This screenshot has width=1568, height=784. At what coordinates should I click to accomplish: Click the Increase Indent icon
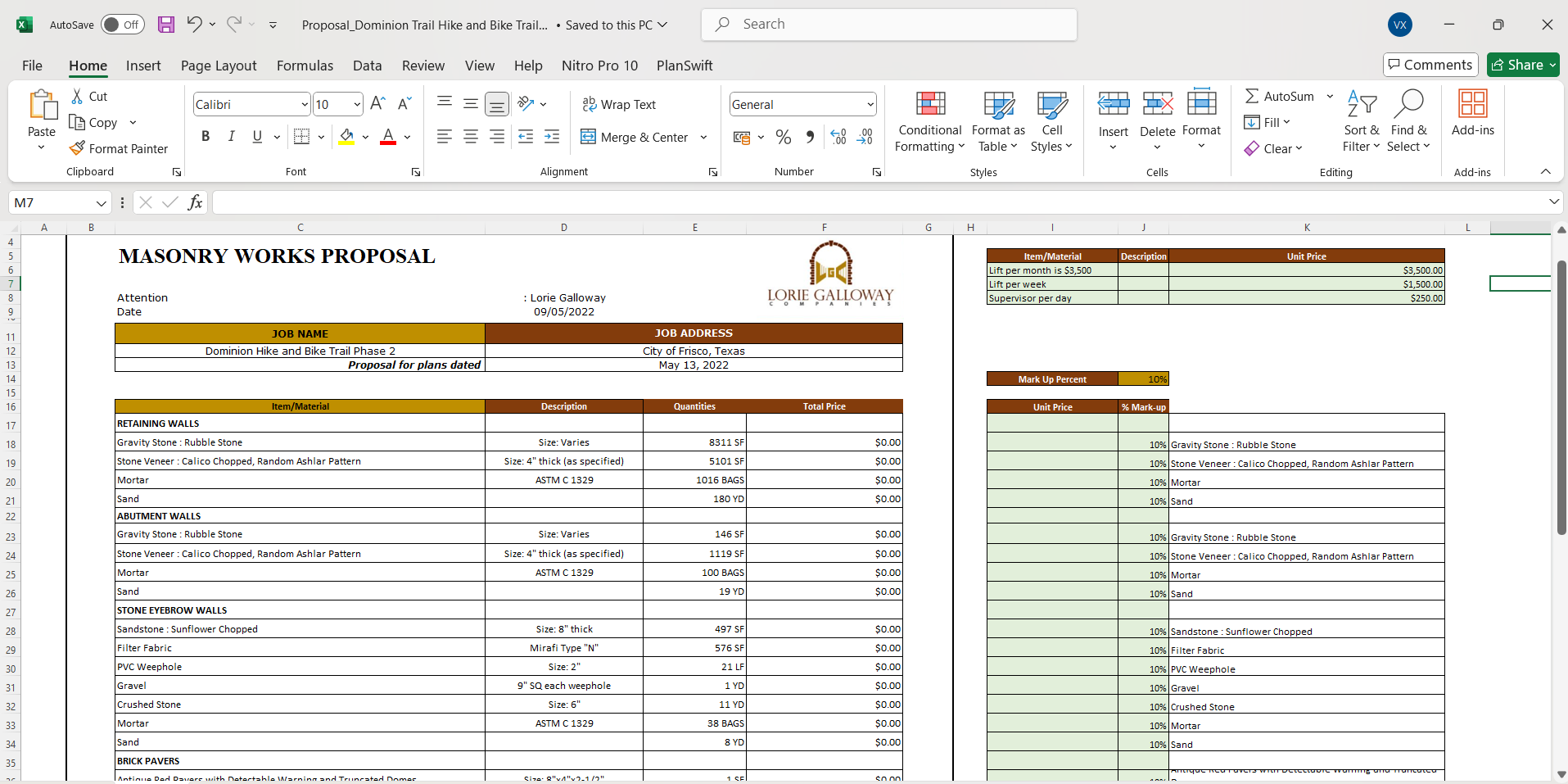552,137
